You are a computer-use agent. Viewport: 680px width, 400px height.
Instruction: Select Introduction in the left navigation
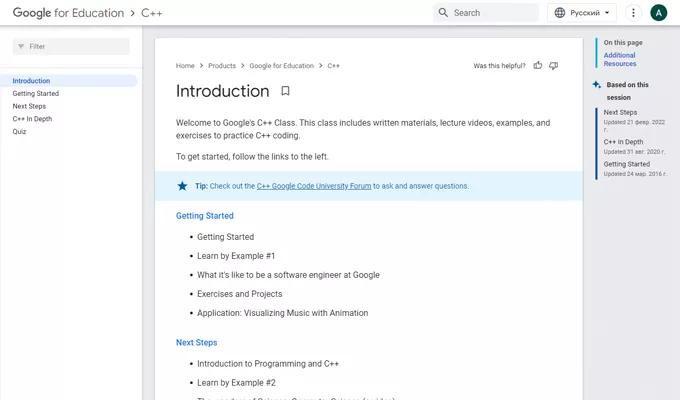[x=31, y=81]
